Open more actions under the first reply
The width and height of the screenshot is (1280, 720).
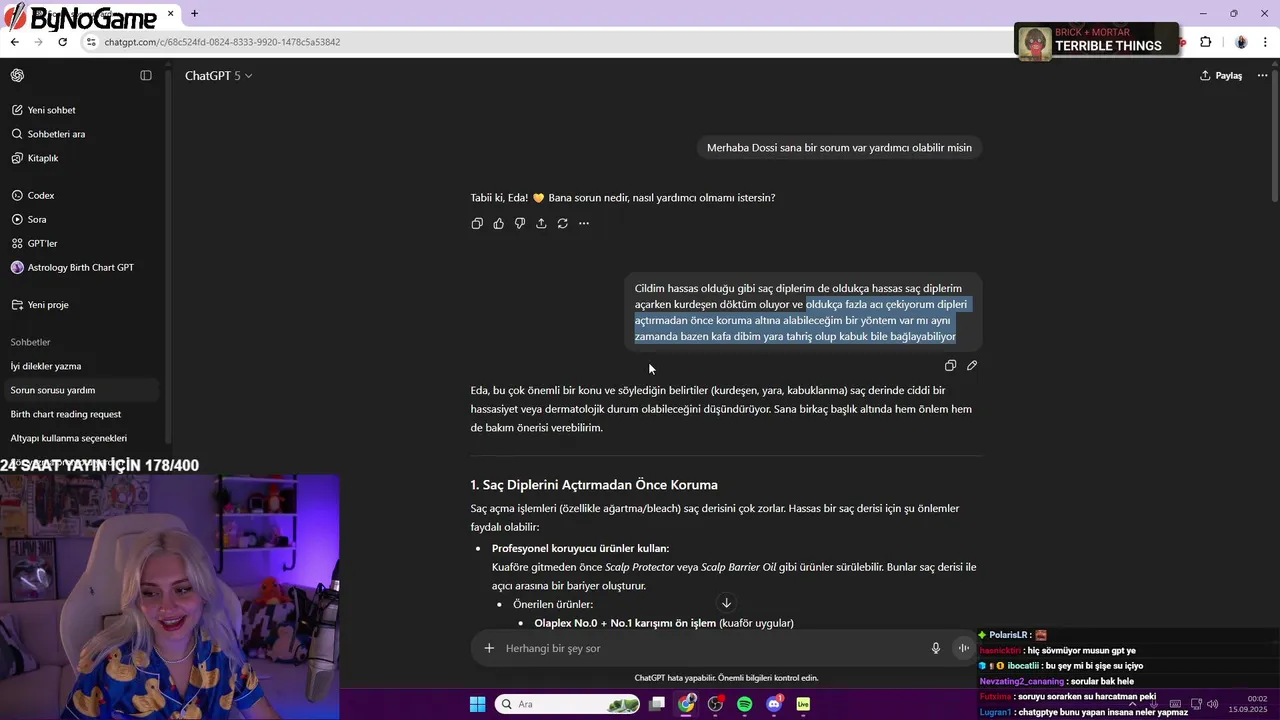coord(584,223)
